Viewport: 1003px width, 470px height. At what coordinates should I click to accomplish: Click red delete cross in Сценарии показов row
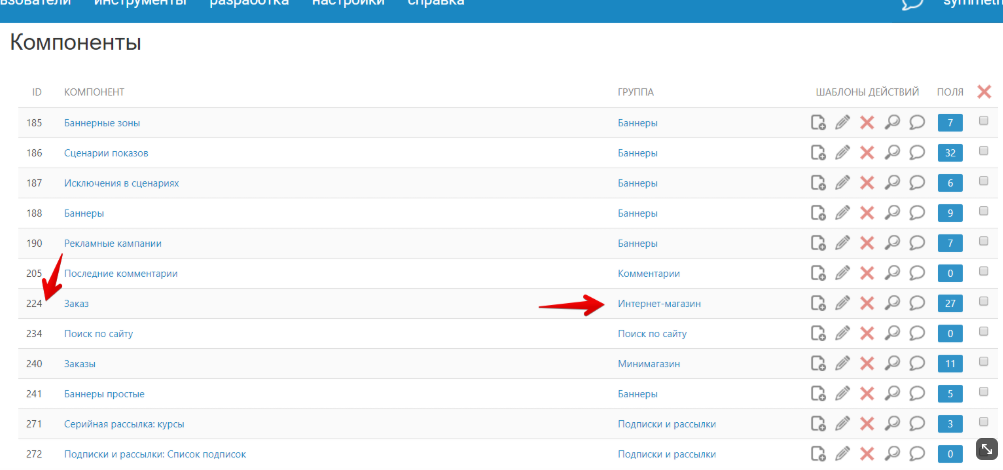point(867,153)
